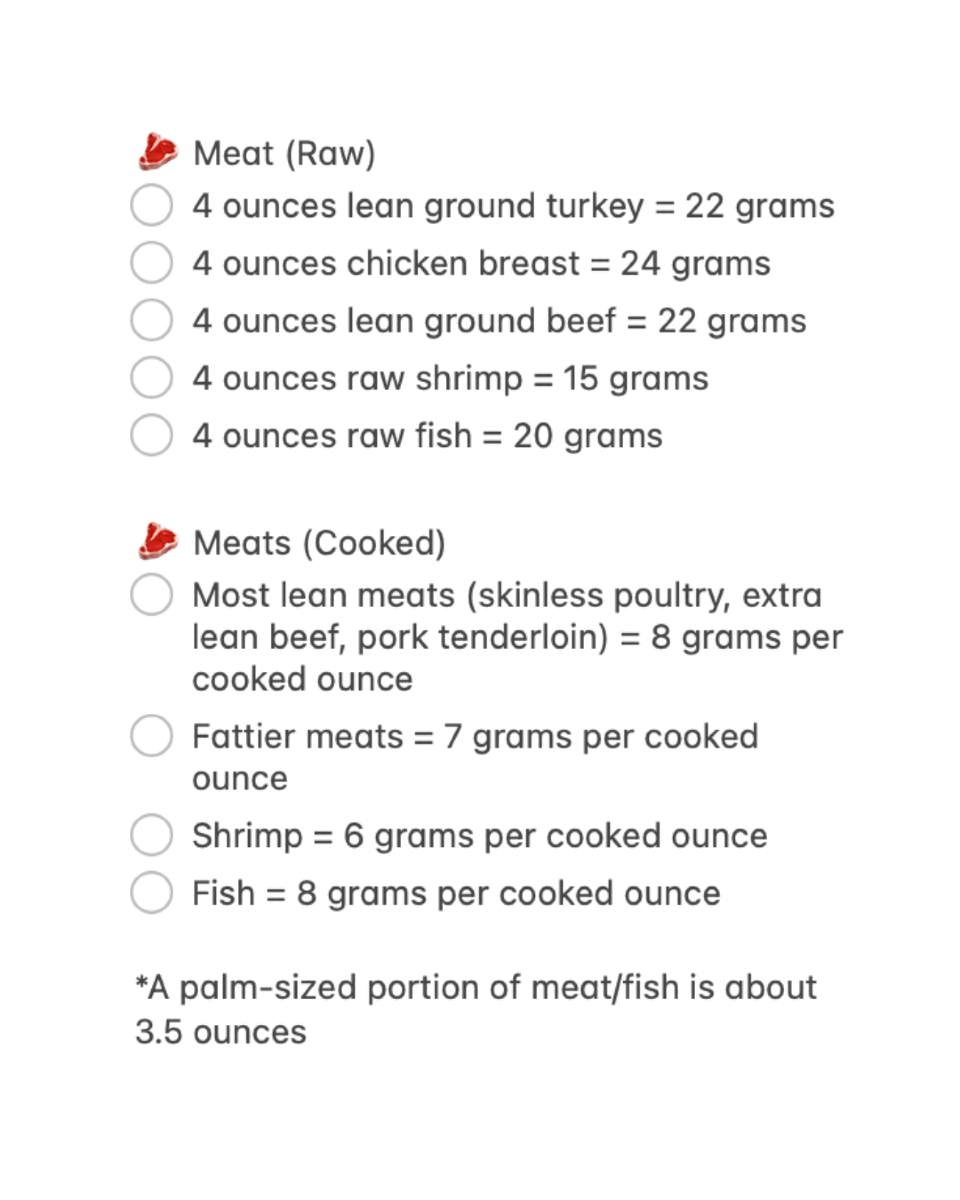Click text 'Fish = 8 grams per cooked ounce'
The width and height of the screenshot is (960, 1200).
(456, 893)
